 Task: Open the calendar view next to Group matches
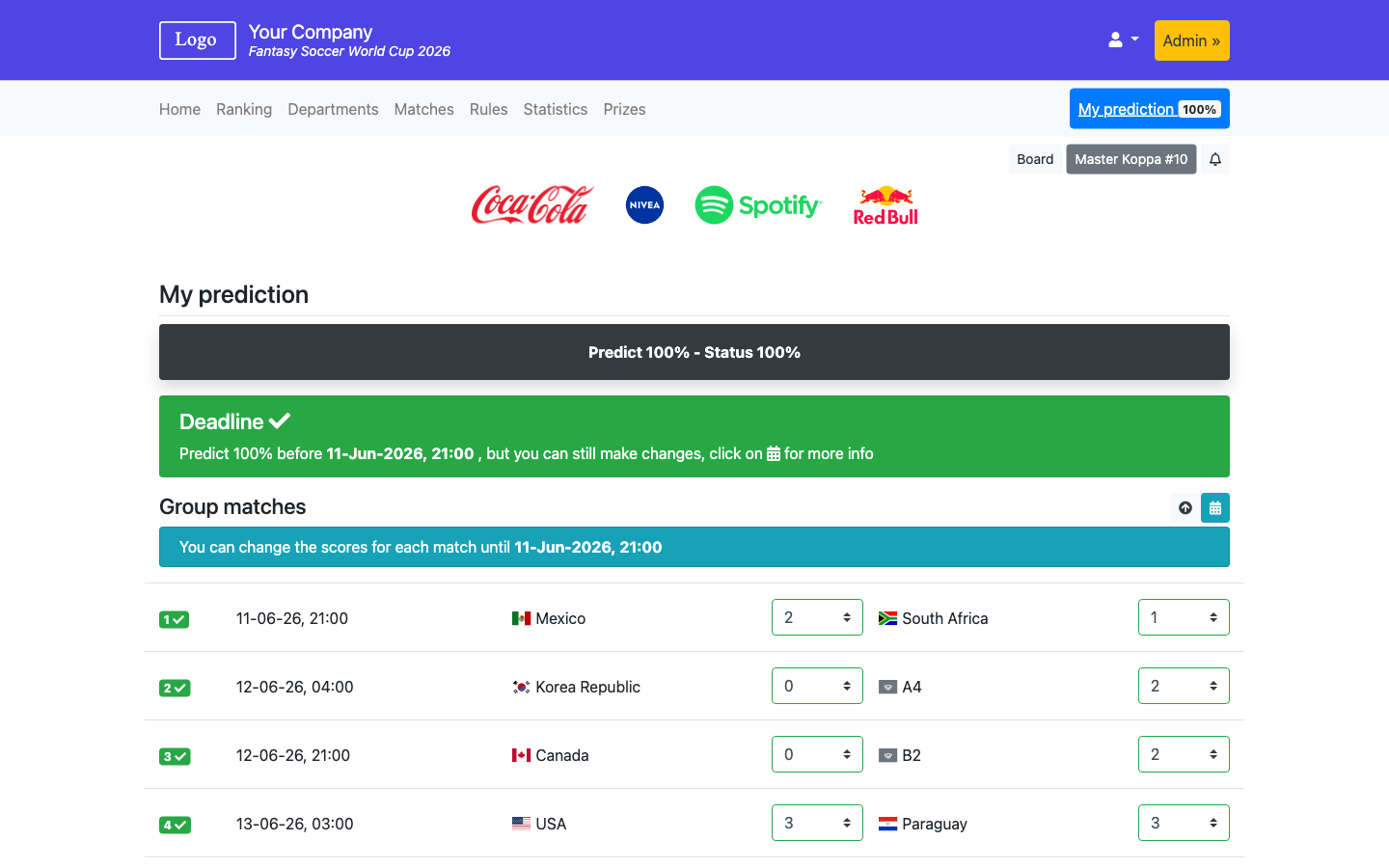1214,507
